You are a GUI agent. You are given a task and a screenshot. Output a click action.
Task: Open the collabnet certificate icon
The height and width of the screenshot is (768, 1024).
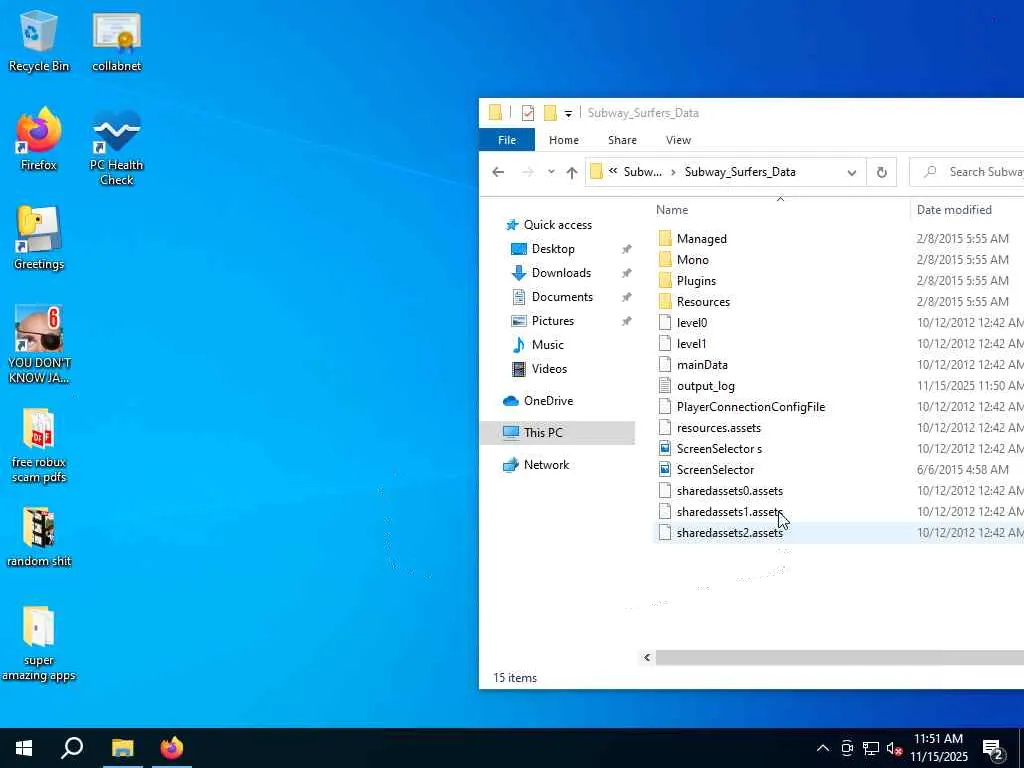[x=117, y=39]
